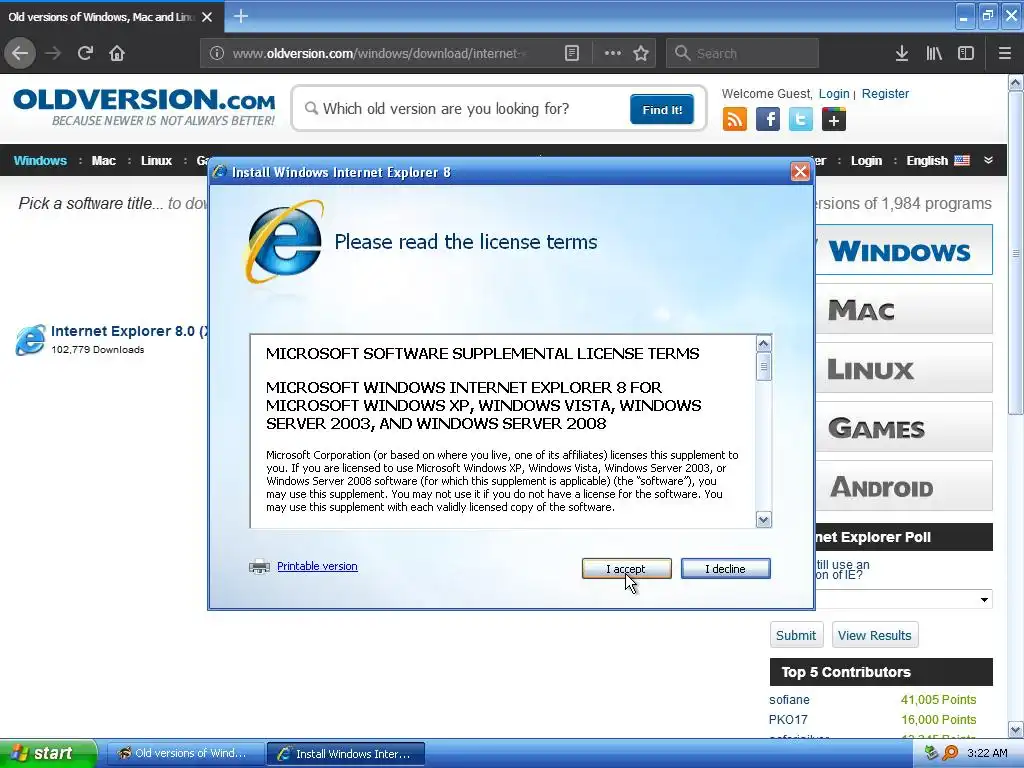Open the Printable version link

(317, 566)
